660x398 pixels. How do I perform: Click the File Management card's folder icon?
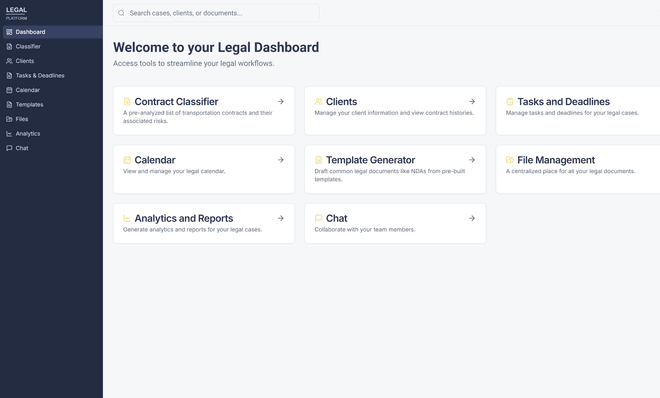(x=510, y=160)
